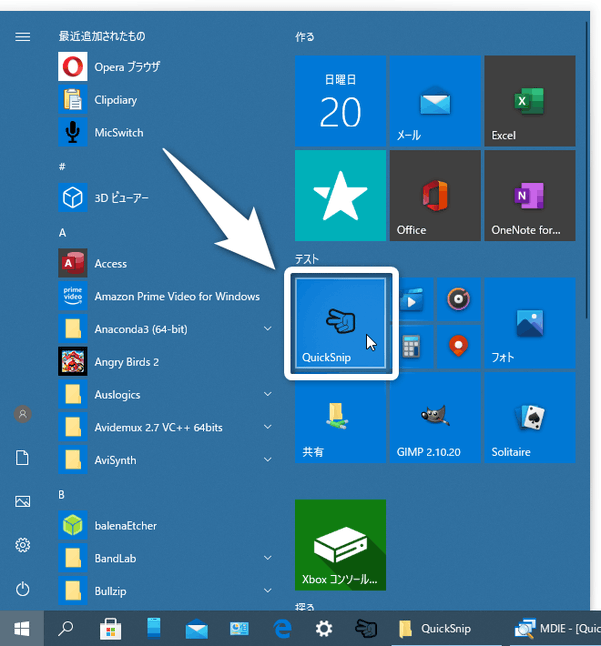Open the small Groove Music tile
Image resolution: width=601 pixels, height=646 pixels.
[458, 300]
